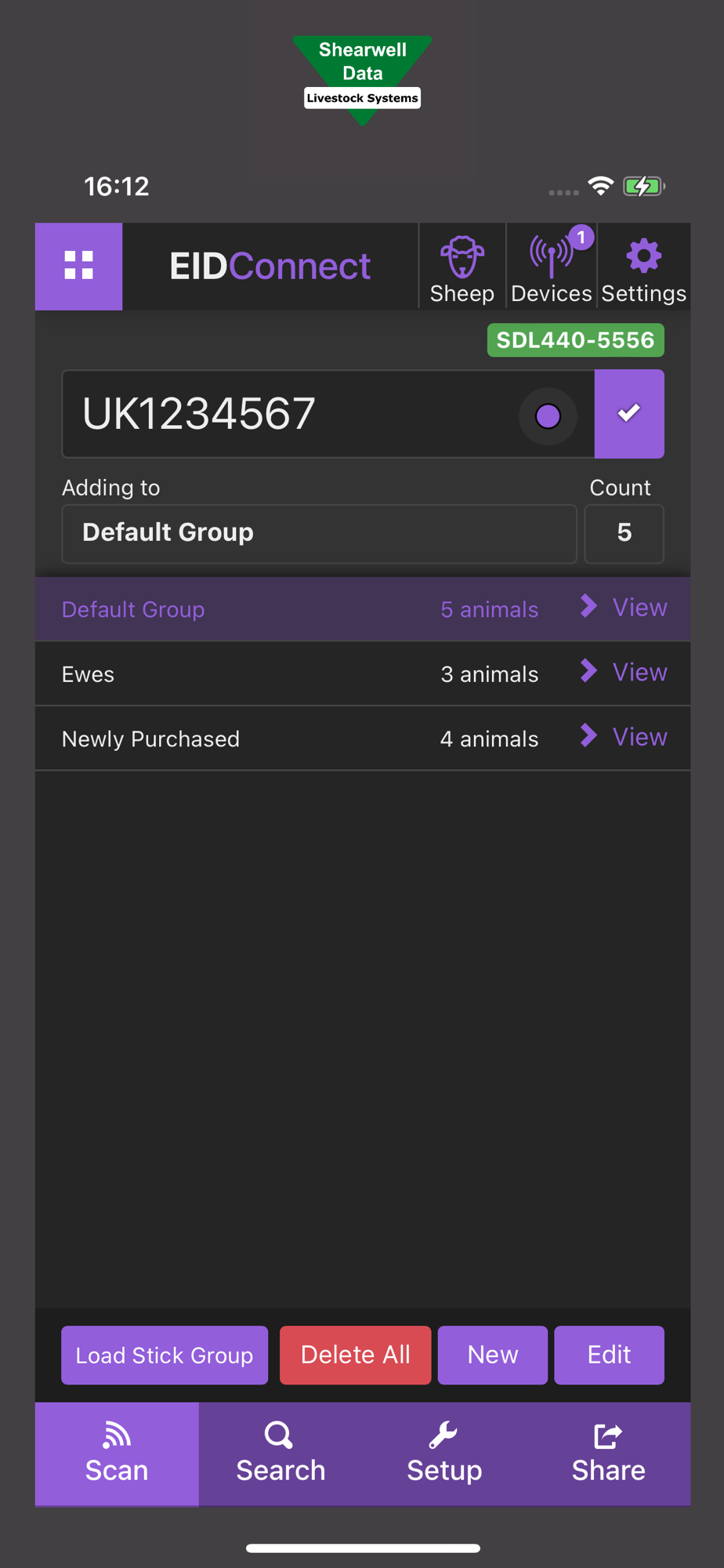Expand Newly Purchased View chevron
Image resolution: width=724 pixels, height=1568 pixels.
[588, 735]
